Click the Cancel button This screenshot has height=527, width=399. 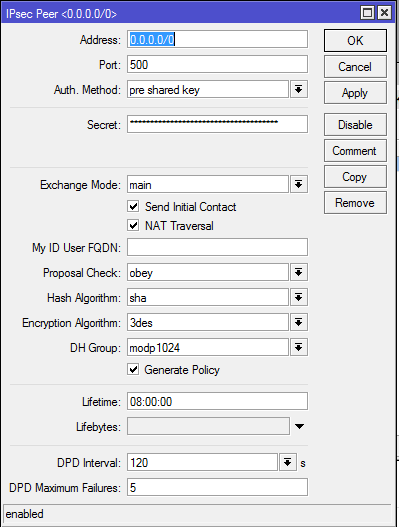point(355,67)
